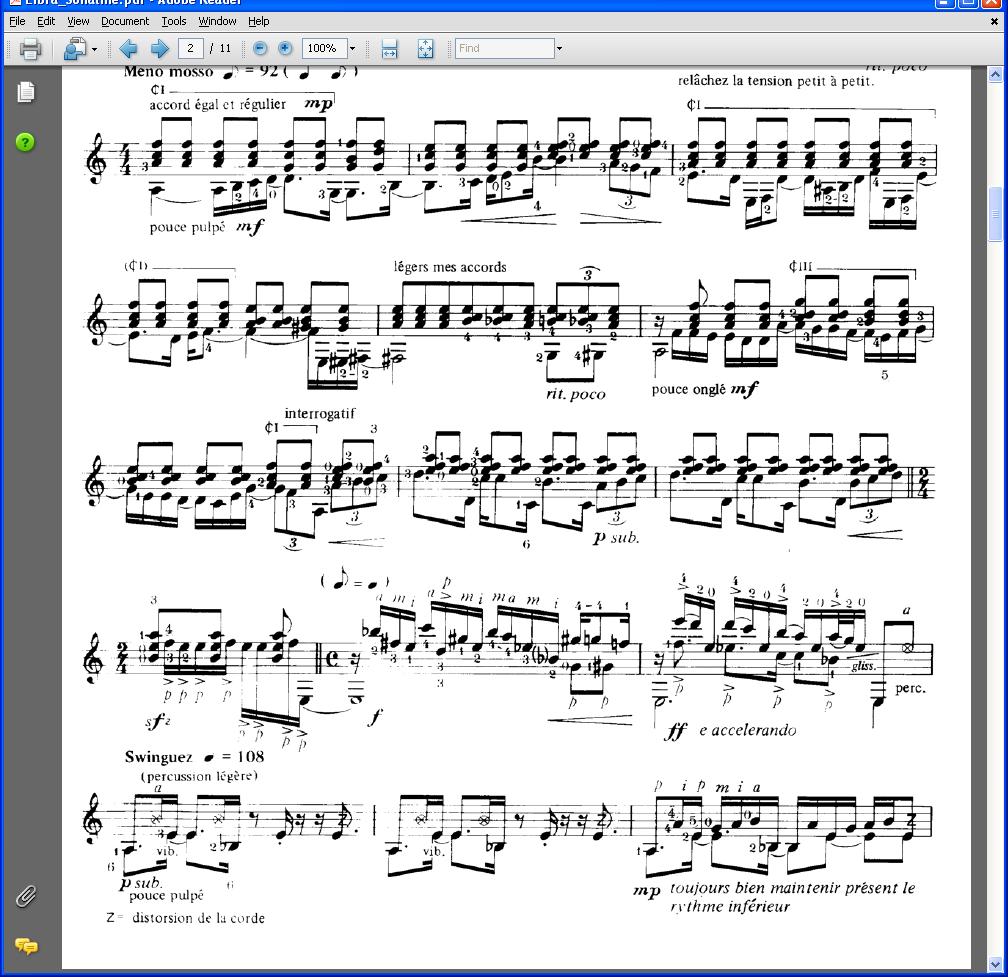Click the text "(percussion légère)"
The image size is (1008, 977).
(x=199, y=776)
